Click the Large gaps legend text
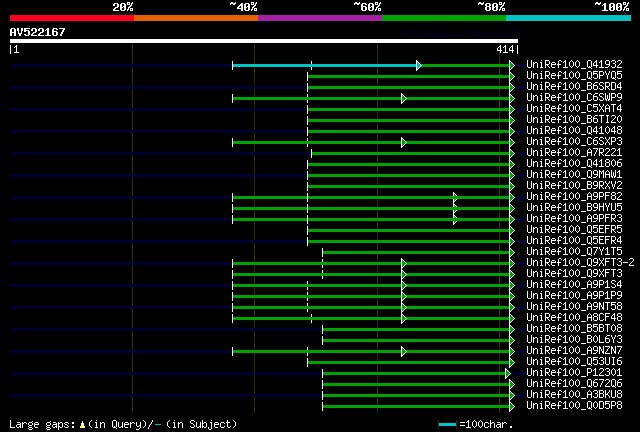The height and width of the screenshot is (432, 640). (123, 425)
